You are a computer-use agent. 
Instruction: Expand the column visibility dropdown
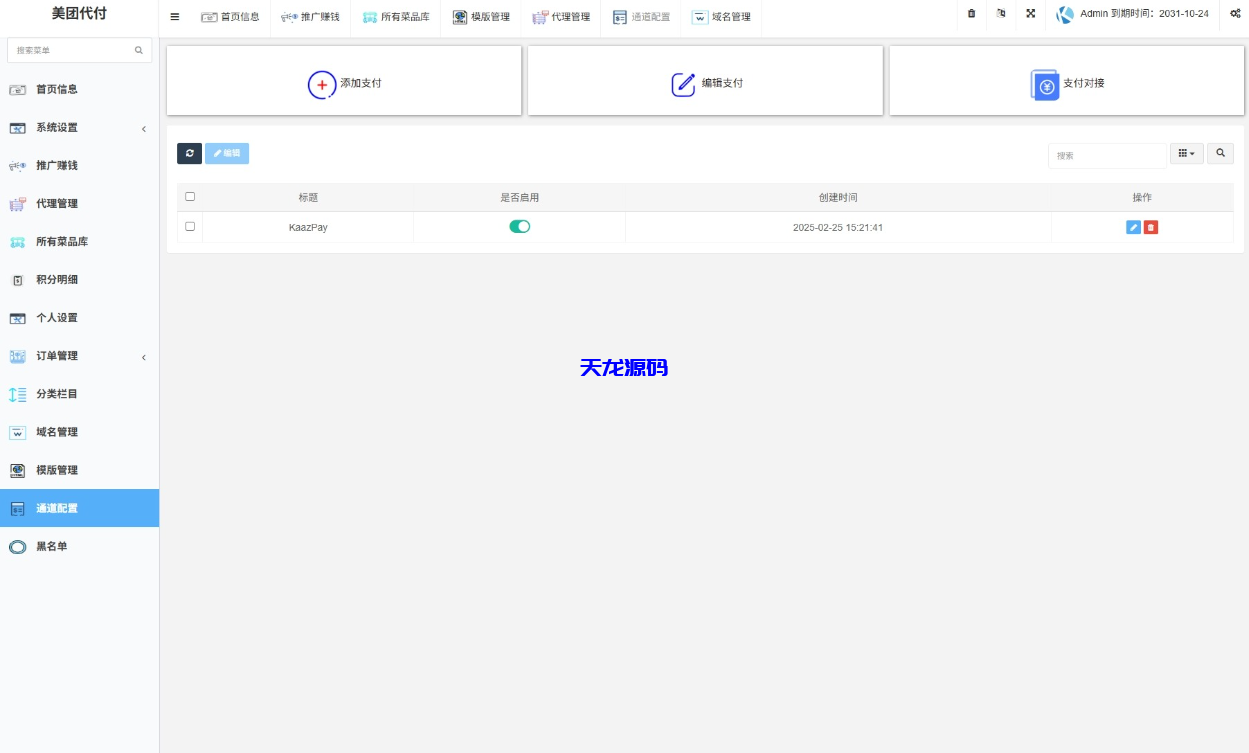pyautogui.click(x=1186, y=153)
